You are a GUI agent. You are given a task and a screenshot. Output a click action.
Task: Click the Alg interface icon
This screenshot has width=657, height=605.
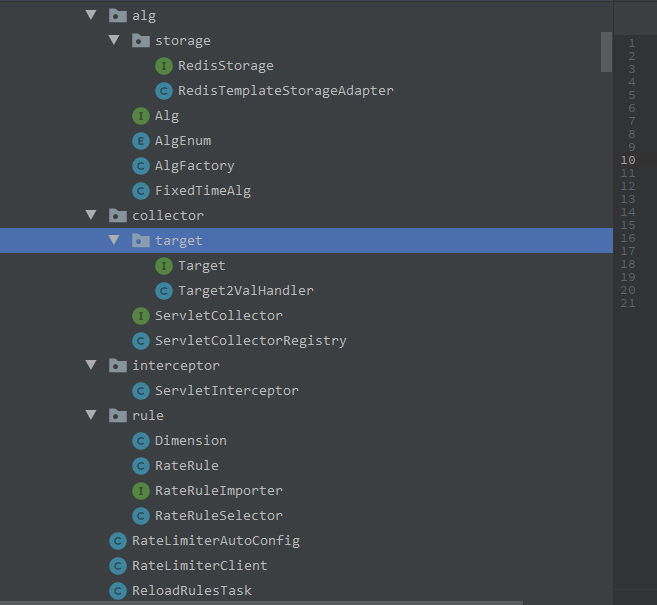click(x=141, y=116)
